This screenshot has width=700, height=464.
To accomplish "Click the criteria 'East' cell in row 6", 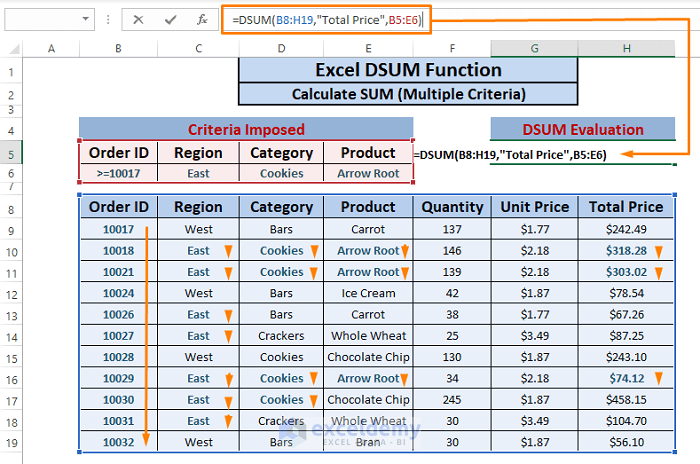I will click(x=198, y=173).
